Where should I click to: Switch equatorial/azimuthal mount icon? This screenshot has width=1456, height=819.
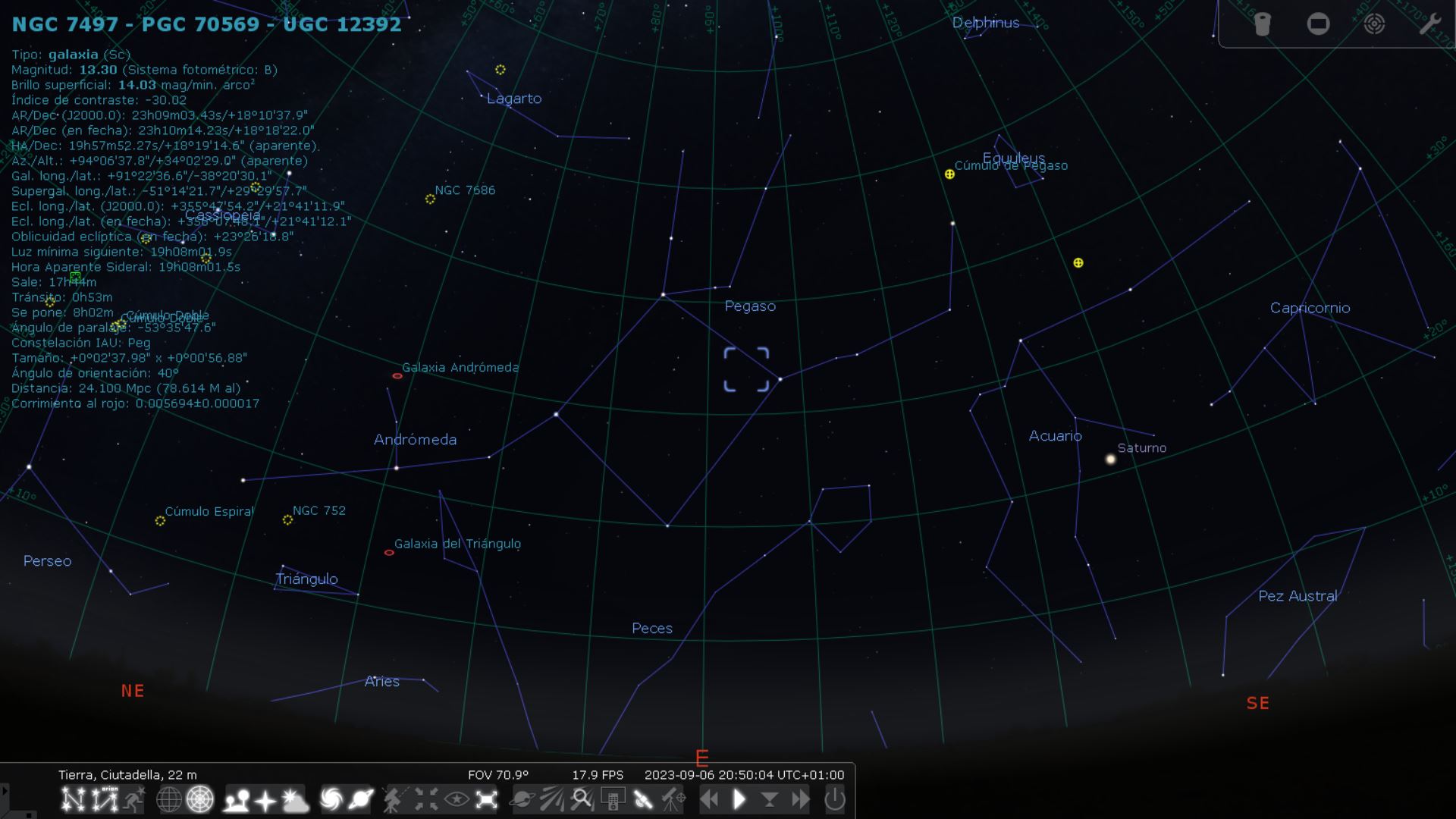[394, 799]
